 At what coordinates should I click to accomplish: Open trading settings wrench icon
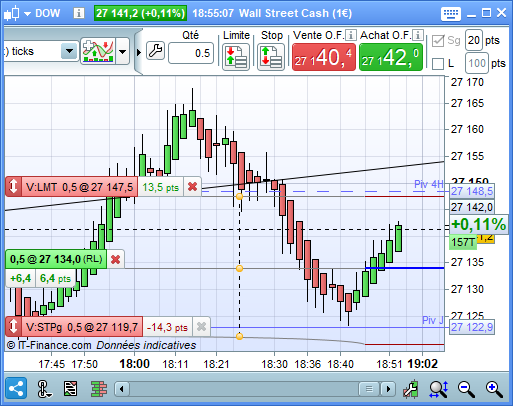[x=155, y=51]
